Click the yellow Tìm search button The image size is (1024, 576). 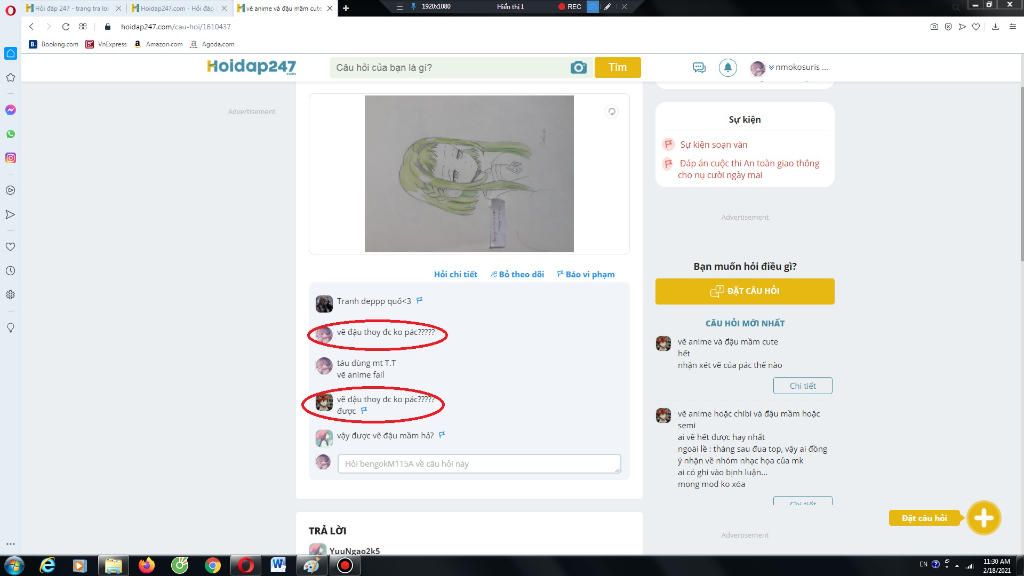[617, 67]
